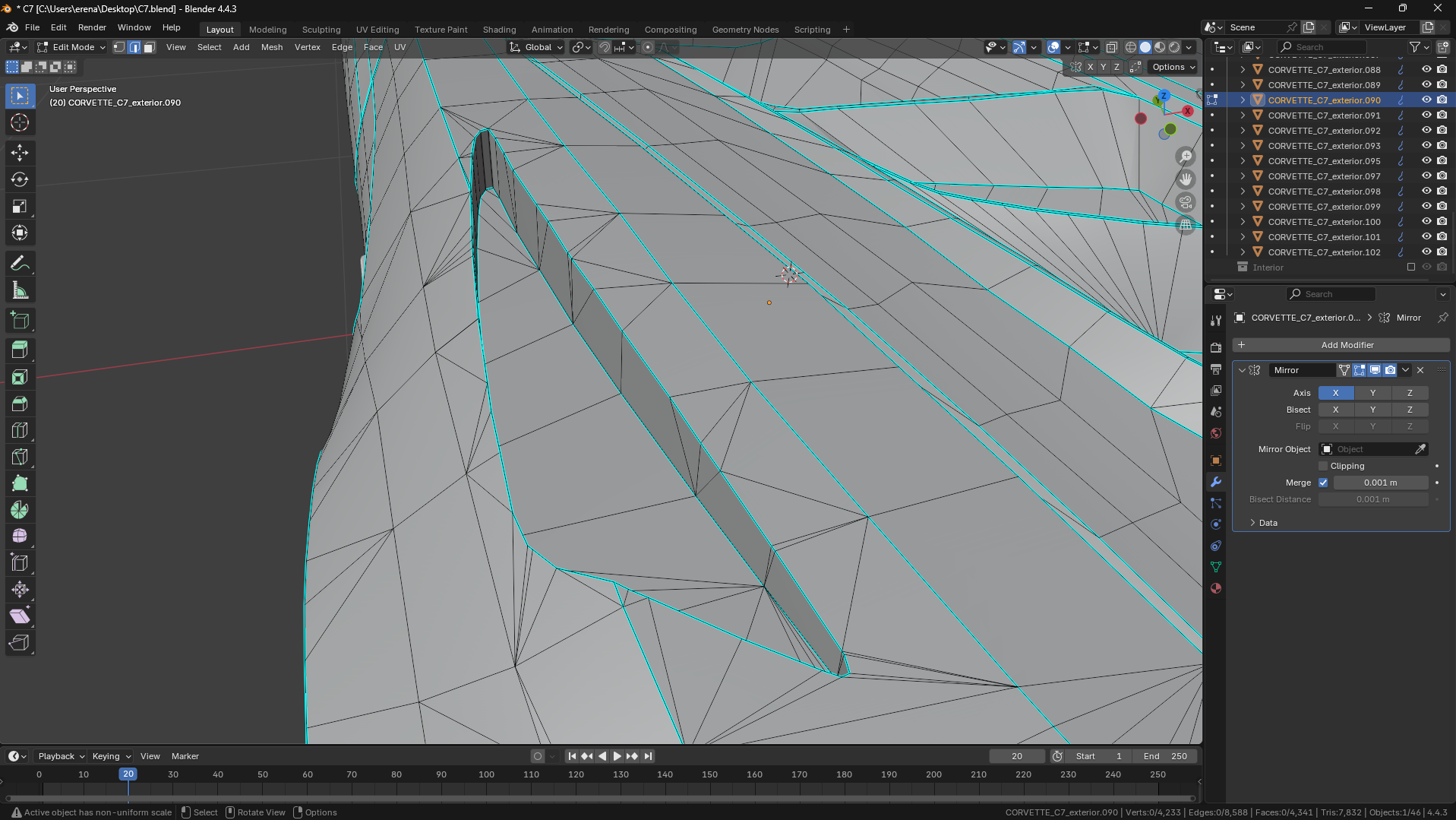Click the Add Modifier button
This screenshot has height=820, width=1456.
[x=1341, y=345]
